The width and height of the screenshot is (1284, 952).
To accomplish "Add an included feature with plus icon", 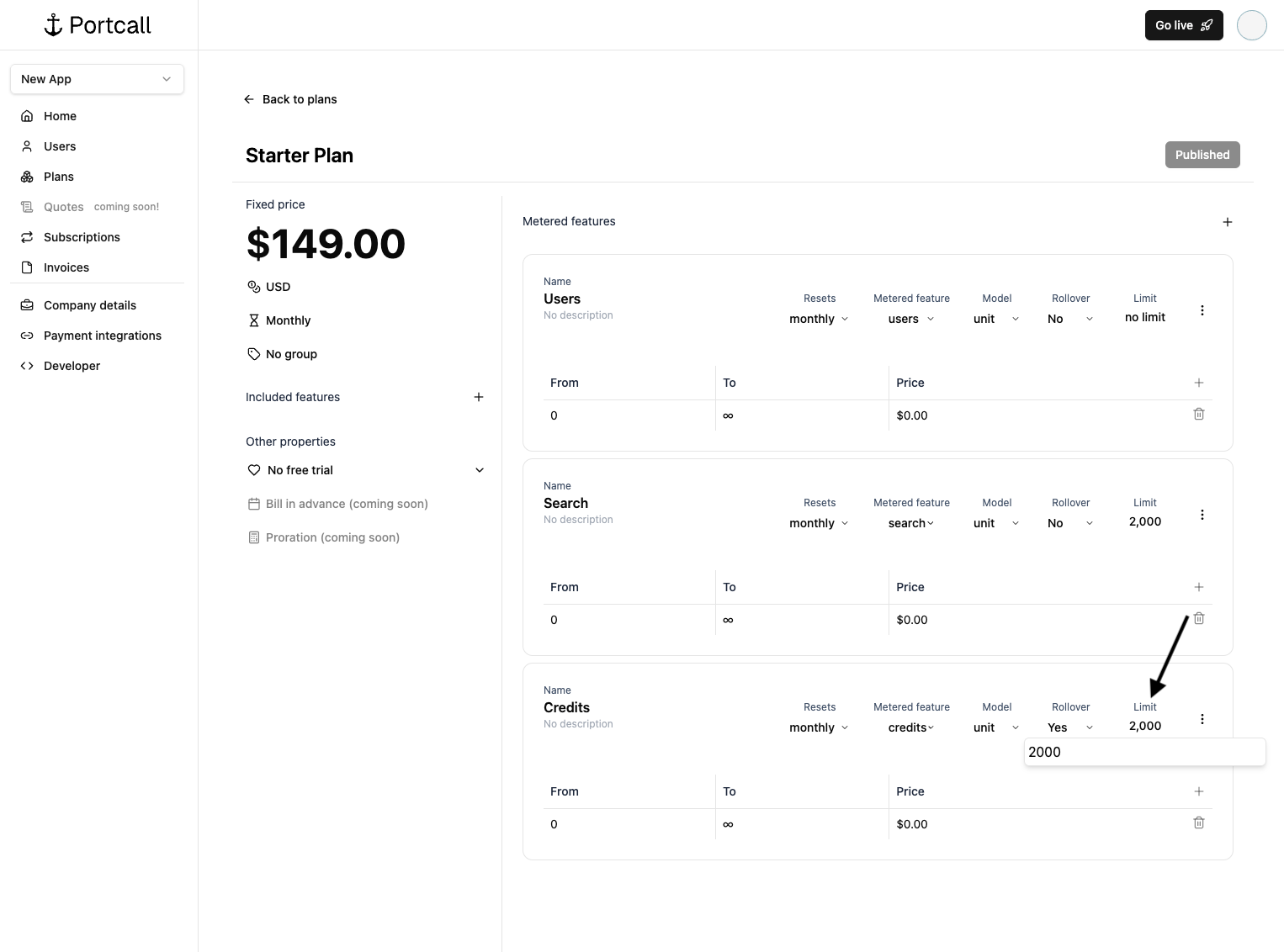I will pyautogui.click(x=478, y=397).
